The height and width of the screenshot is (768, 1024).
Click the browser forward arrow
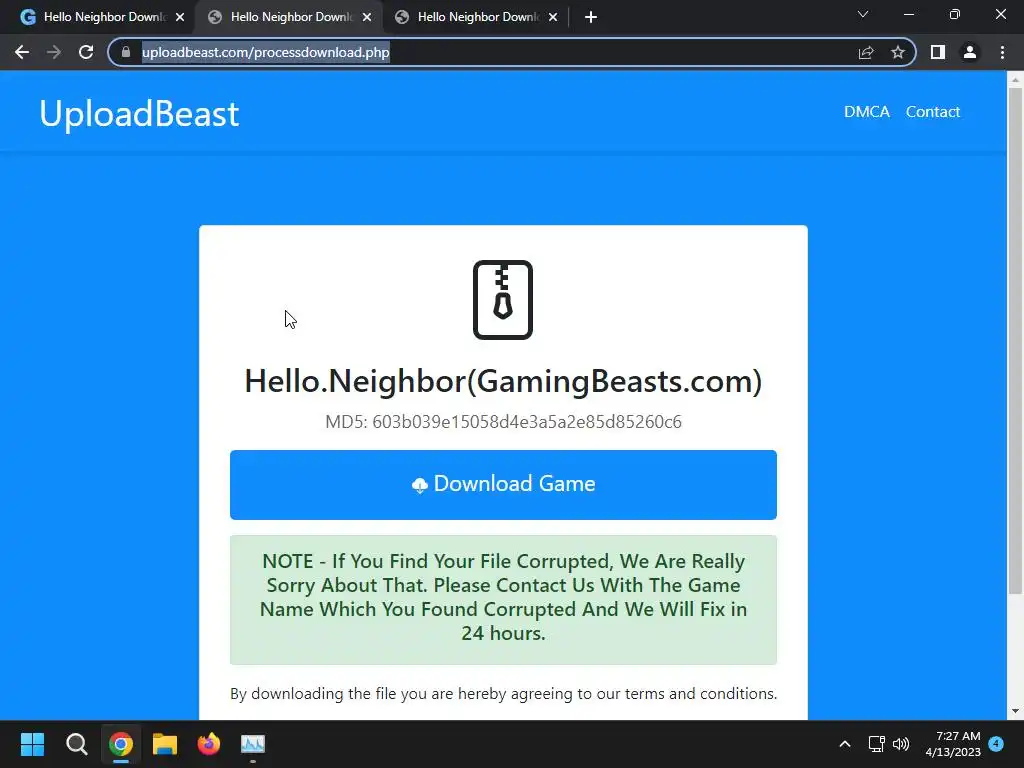click(54, 52)
